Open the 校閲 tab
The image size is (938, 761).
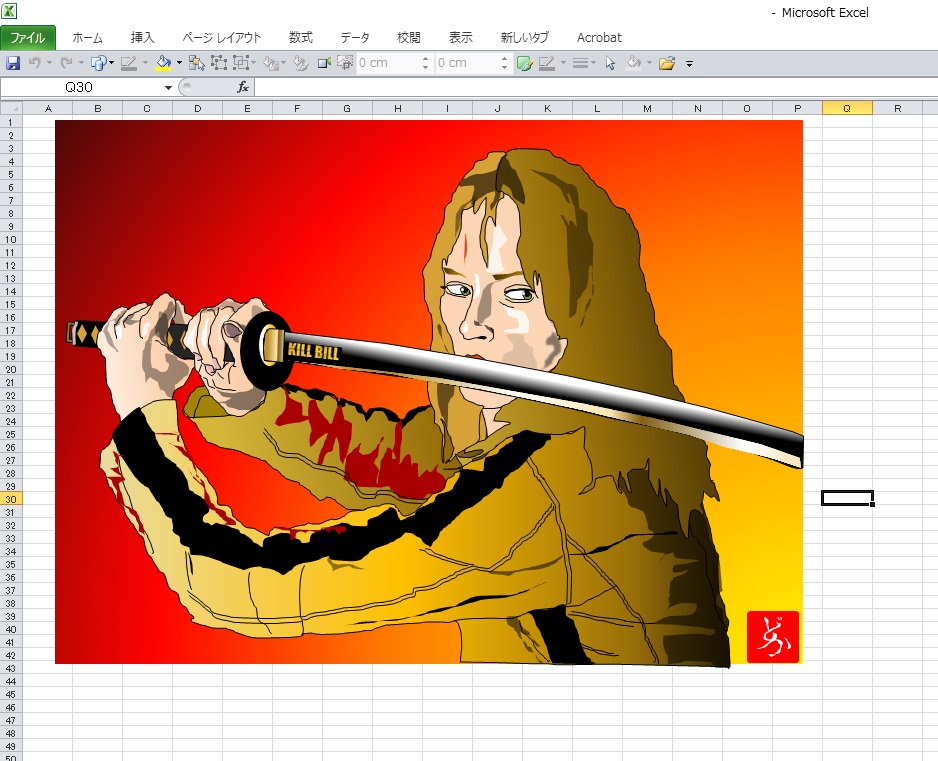409,38
